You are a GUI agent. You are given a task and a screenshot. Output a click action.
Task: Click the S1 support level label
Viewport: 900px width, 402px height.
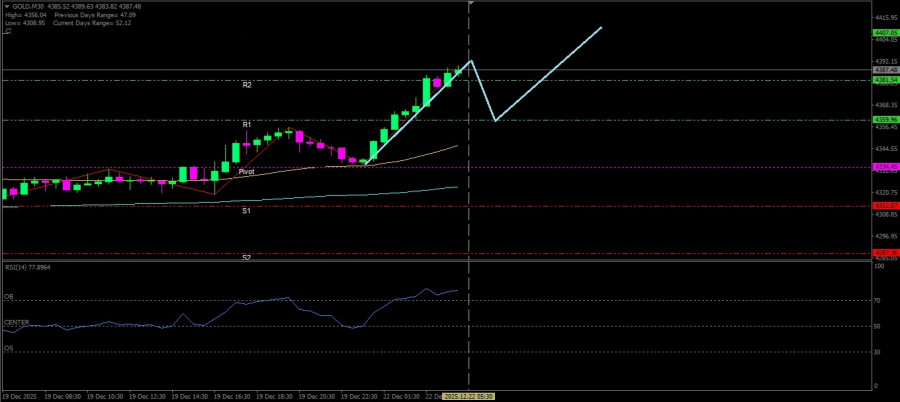coord(246,211)
